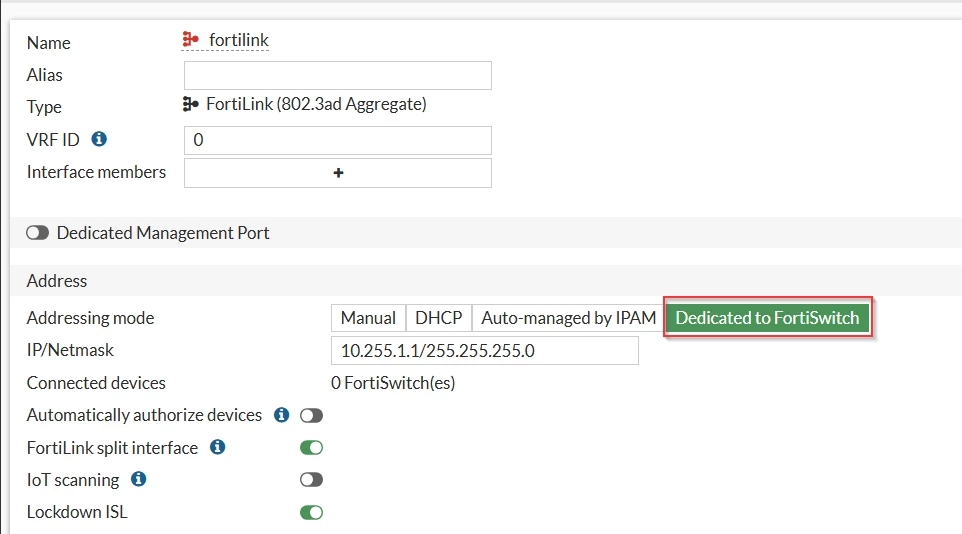The width and height of the screenshot is (962, 534).
Task: Focus the VRF ID input field
Action: [337, 141]
